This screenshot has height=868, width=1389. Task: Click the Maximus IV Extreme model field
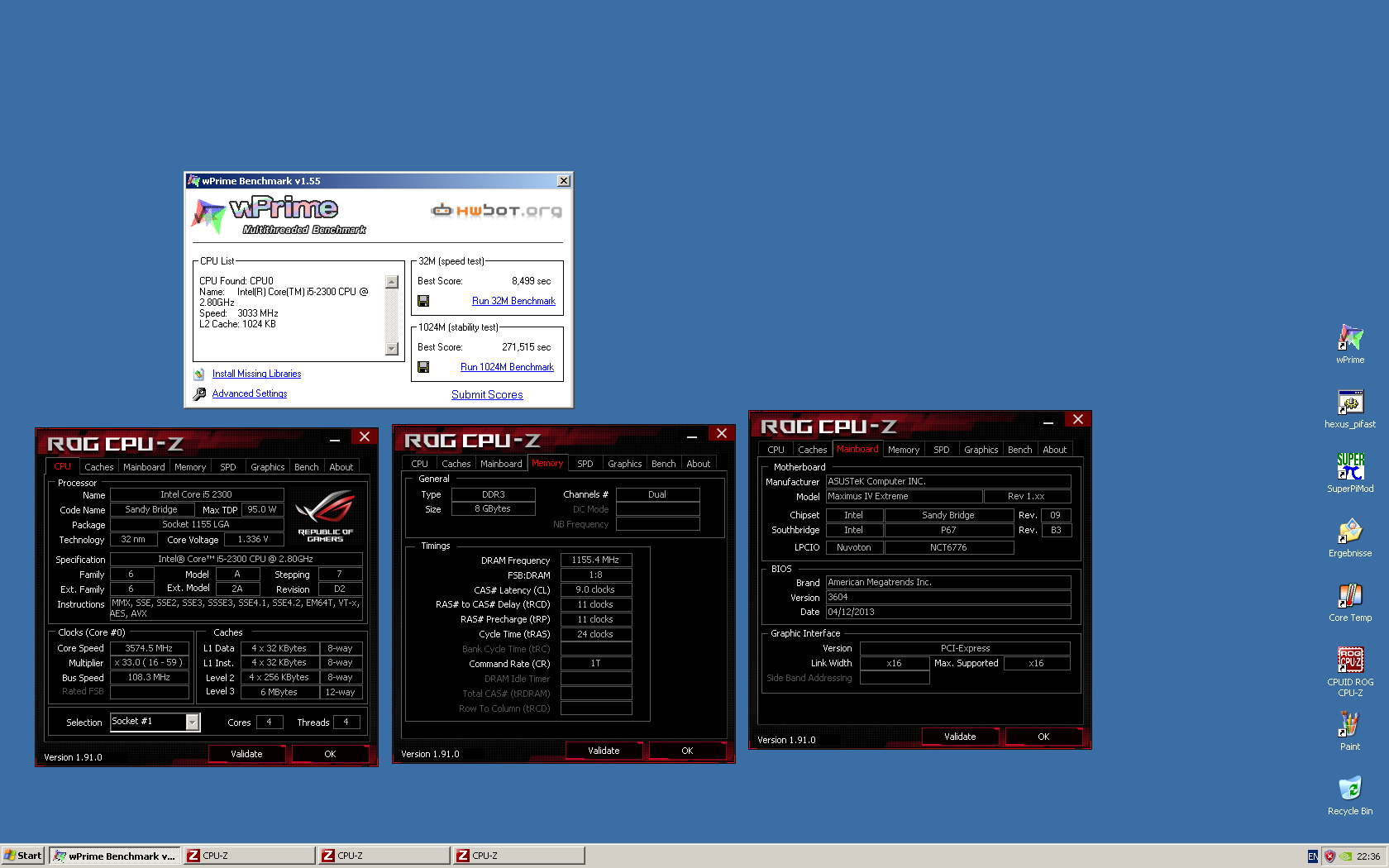pyautogui.click(x=905, y=496)
